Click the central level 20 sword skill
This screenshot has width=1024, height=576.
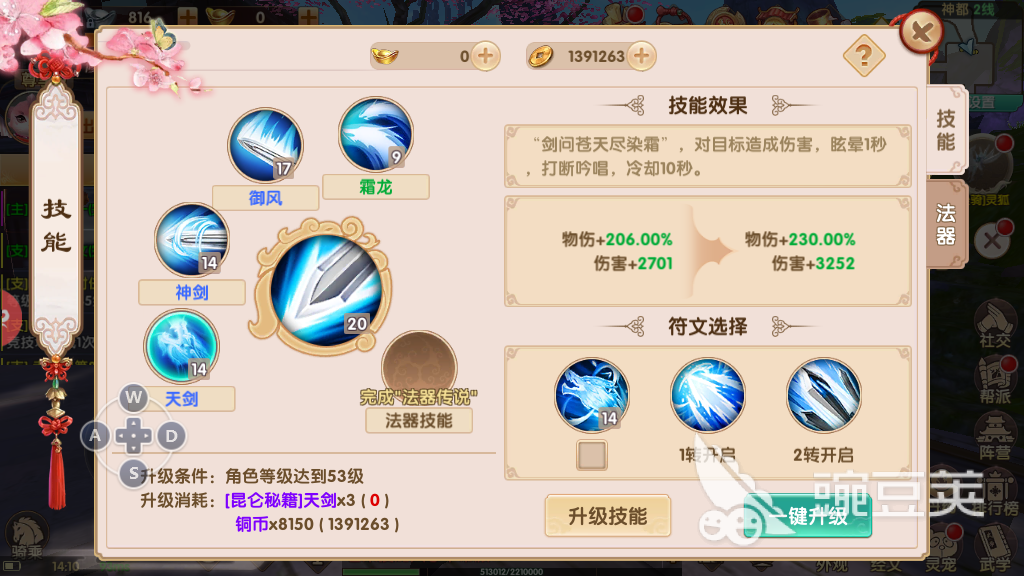(325, 289)
